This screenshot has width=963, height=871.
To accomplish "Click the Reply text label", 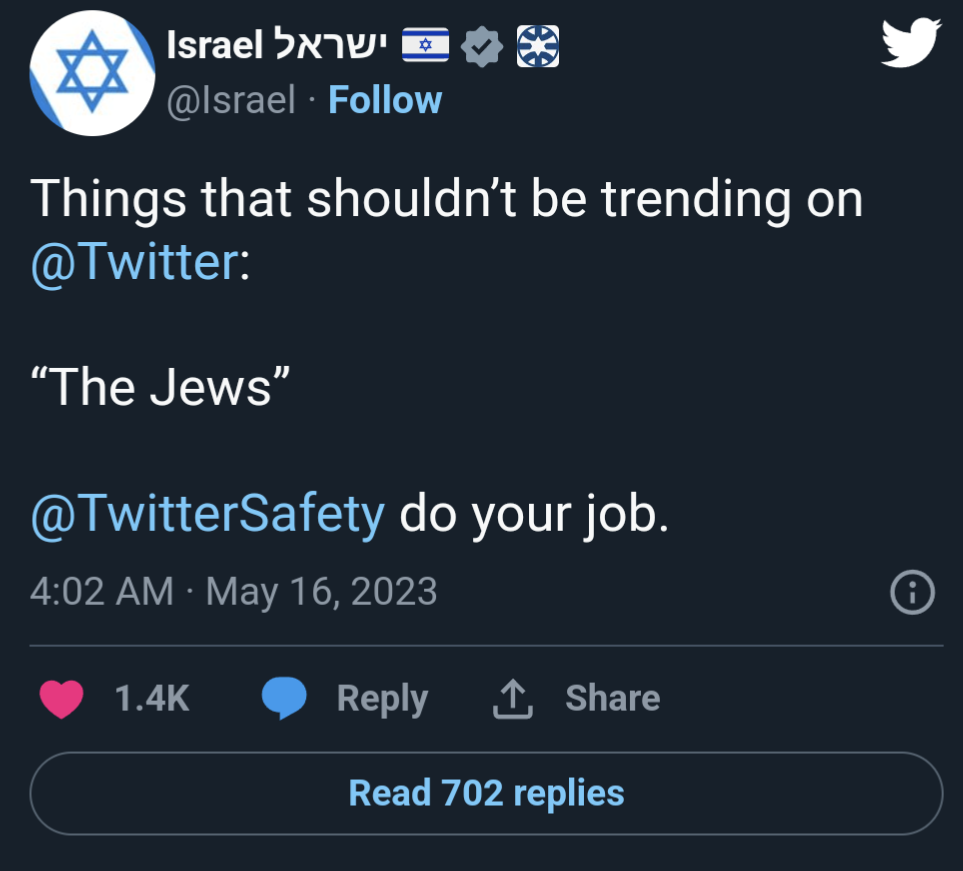I will [382, 698].
